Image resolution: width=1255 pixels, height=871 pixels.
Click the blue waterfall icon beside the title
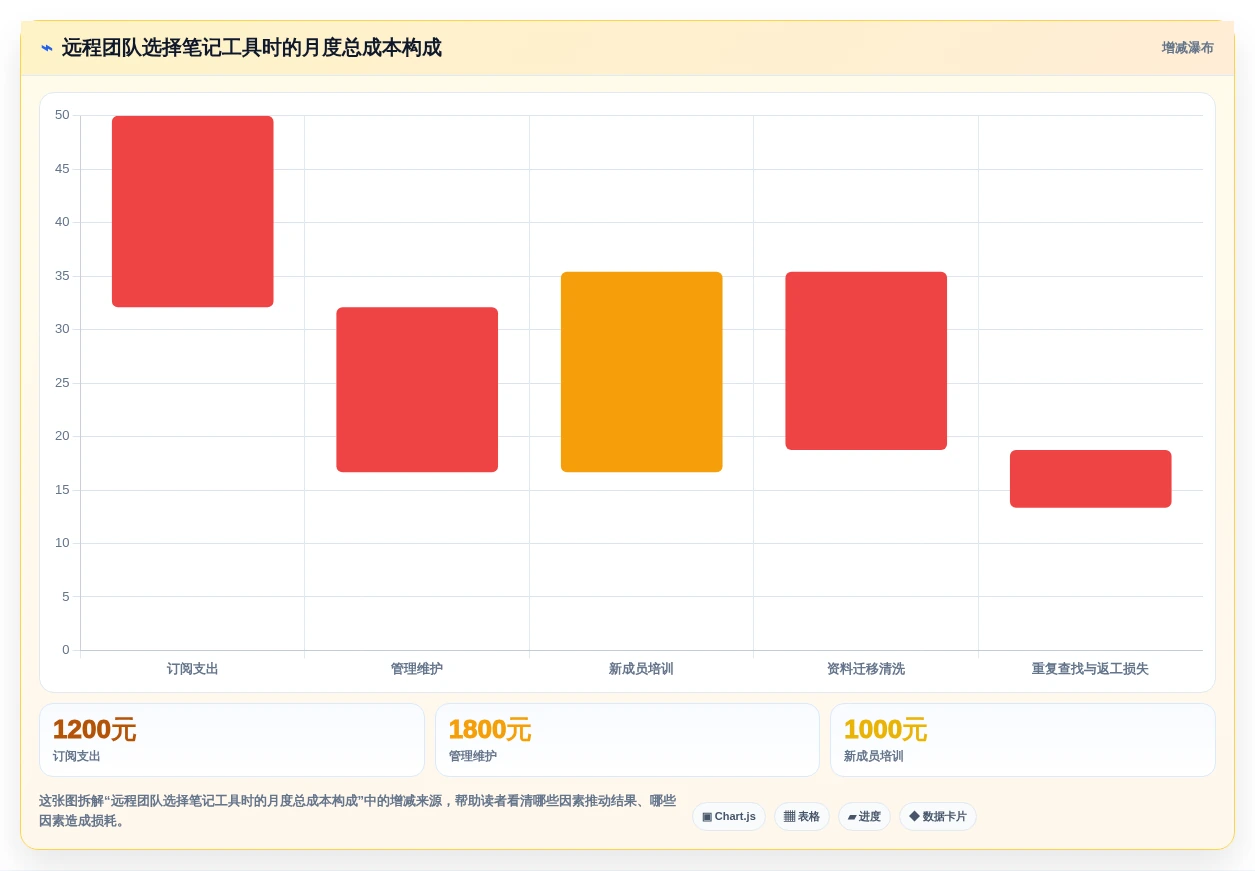pyautogui.click(x=47, y=48)
